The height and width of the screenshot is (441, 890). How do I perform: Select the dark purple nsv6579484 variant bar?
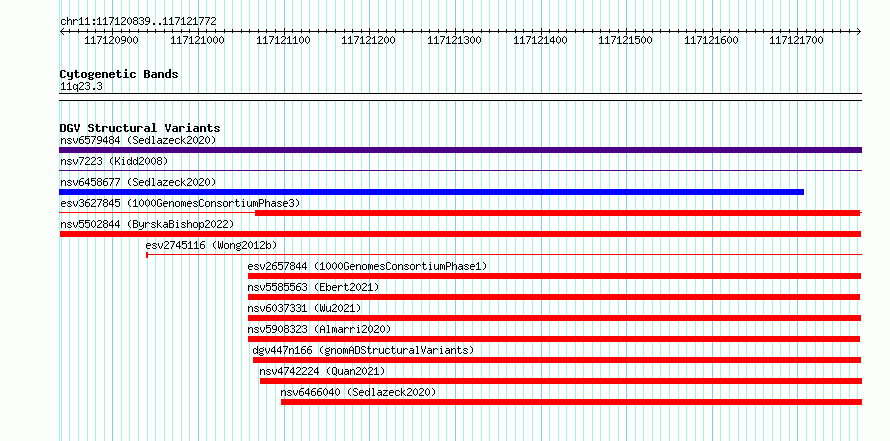460,150
